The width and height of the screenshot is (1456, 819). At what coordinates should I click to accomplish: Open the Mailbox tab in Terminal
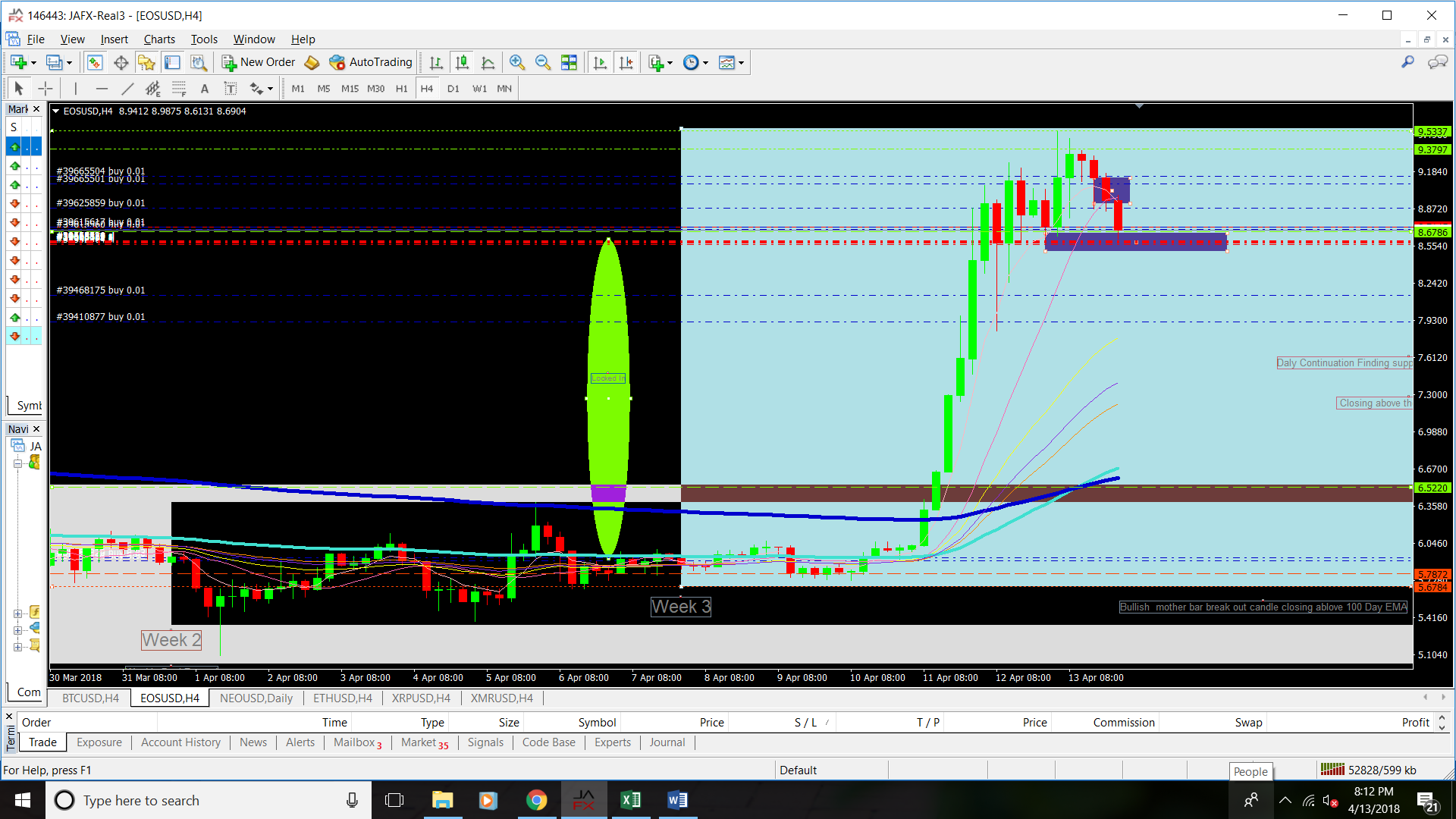353,742
